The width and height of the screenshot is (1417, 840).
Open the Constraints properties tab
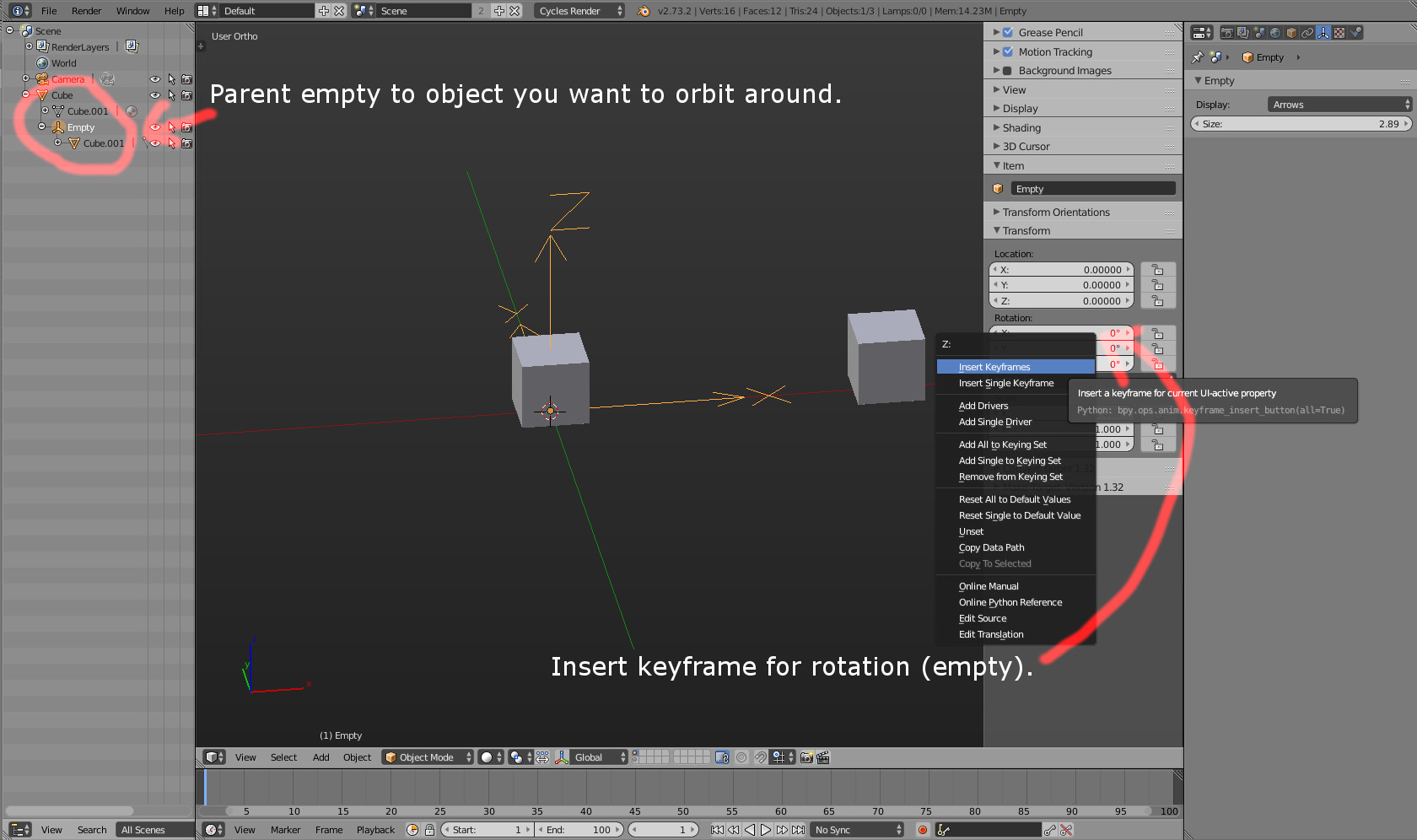pyautogui.click(x=1307, y=33)
